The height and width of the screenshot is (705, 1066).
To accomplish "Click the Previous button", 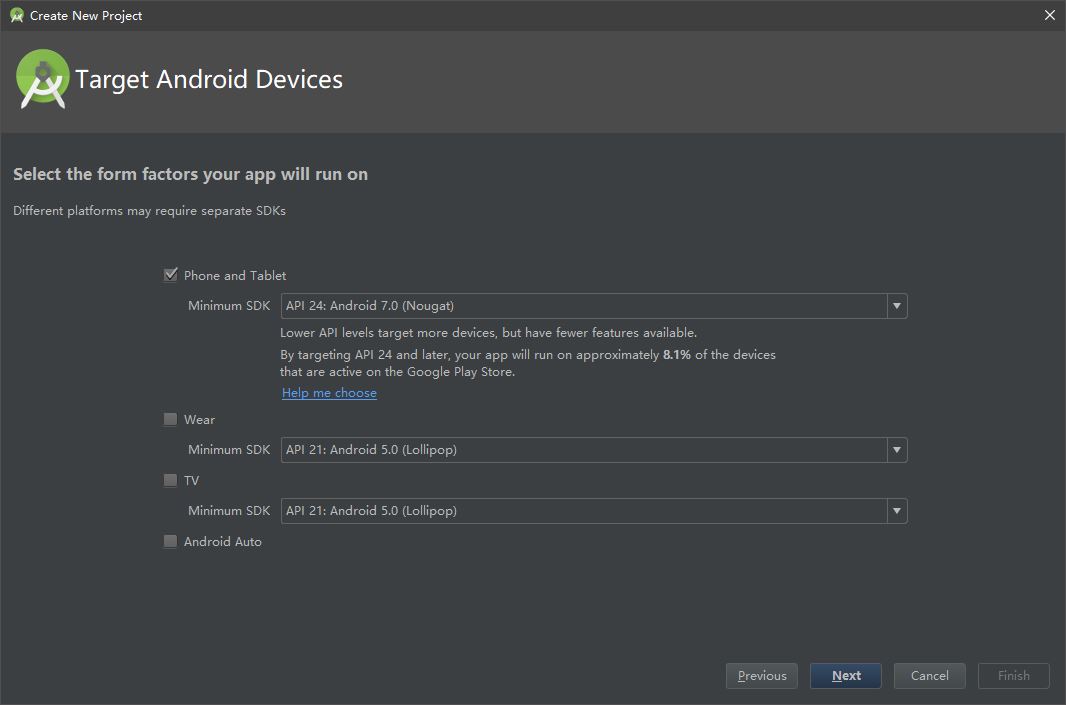I will (x=761, y=675).
